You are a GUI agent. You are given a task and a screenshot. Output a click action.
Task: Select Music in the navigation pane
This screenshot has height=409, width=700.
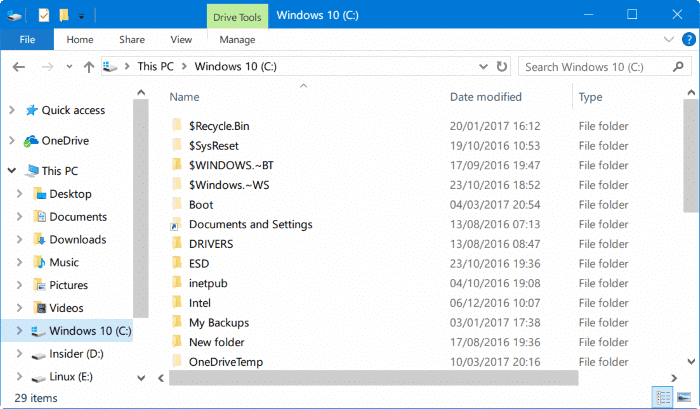pyautogui.click(x=64, y=262)
